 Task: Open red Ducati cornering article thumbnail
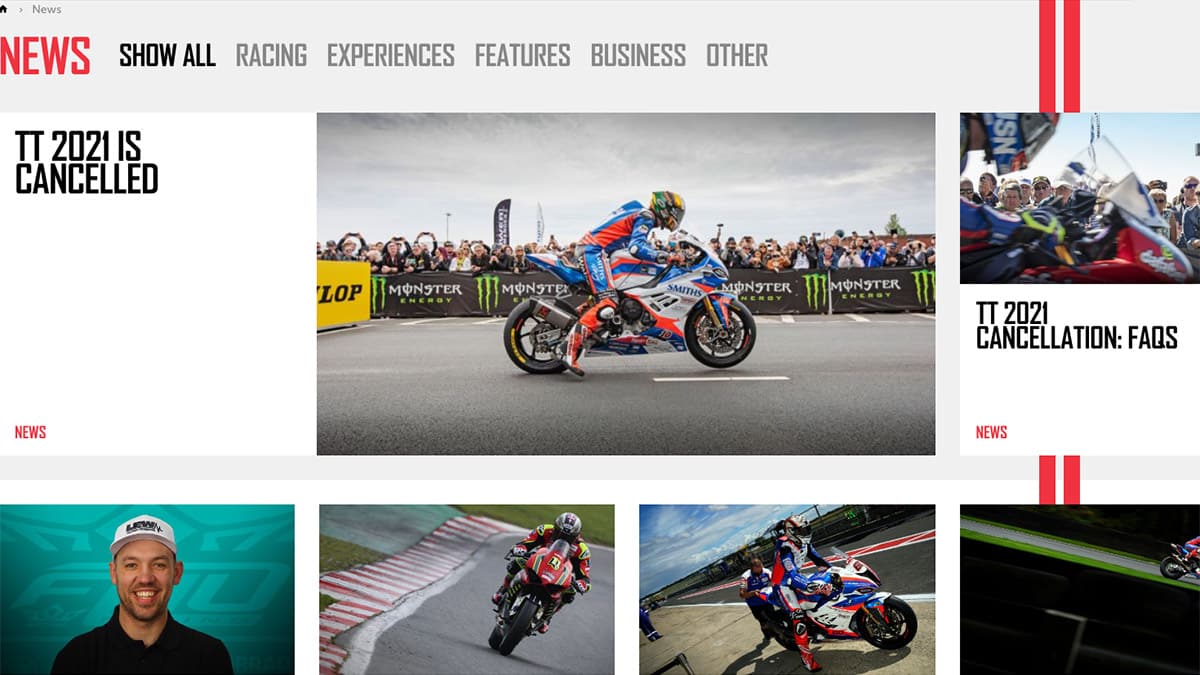tap(467, 590)
